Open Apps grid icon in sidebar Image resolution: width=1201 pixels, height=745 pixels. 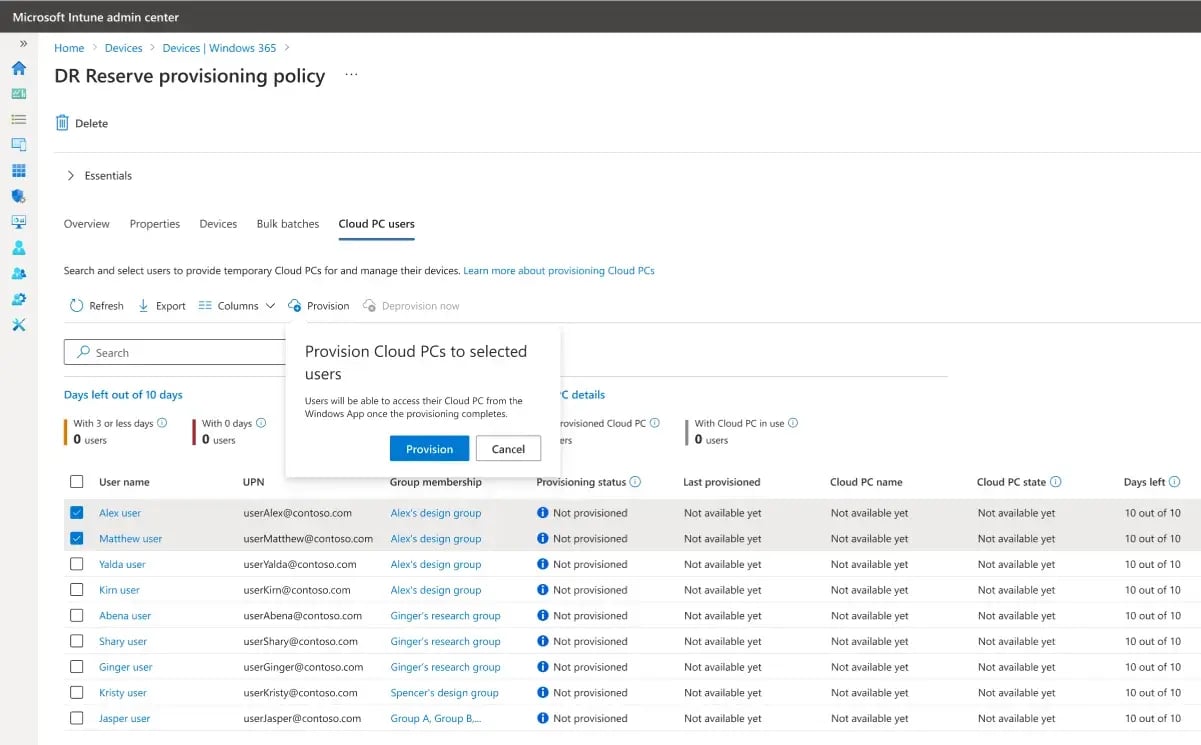coord(18,171)
